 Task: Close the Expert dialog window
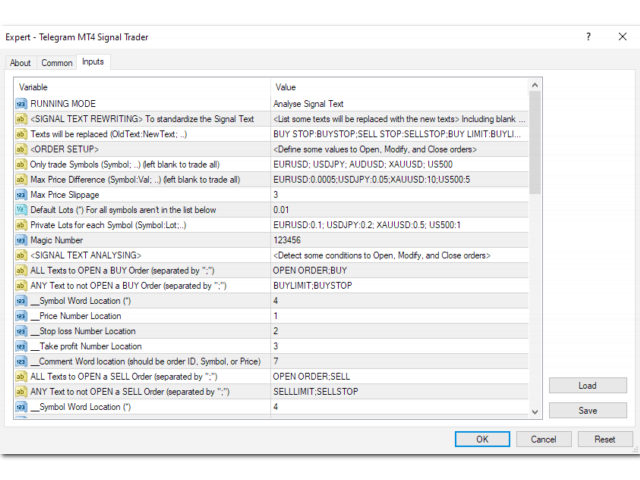(x=622, y=37)
